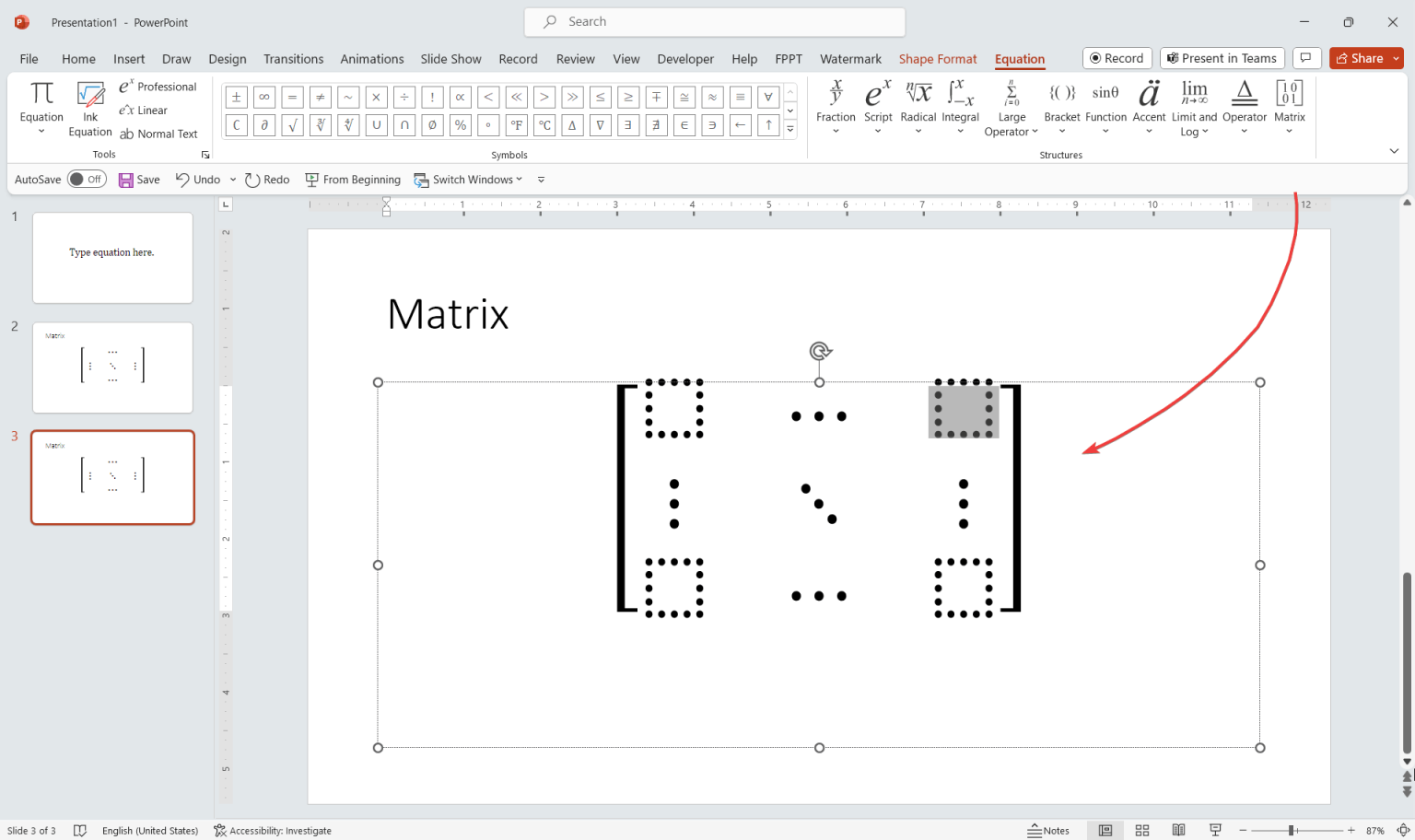Toggle AutoSave on
This screenshot has width=1415, height=840.
tap(87, 179)
